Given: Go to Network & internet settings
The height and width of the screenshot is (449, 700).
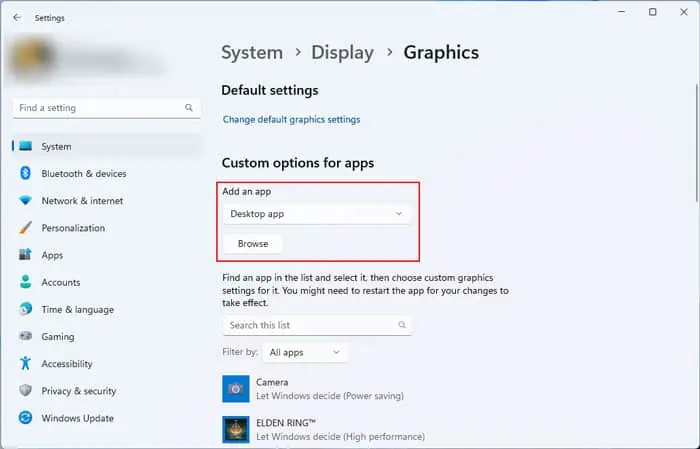Looking at the screenshot, I should tap(107, 201).
